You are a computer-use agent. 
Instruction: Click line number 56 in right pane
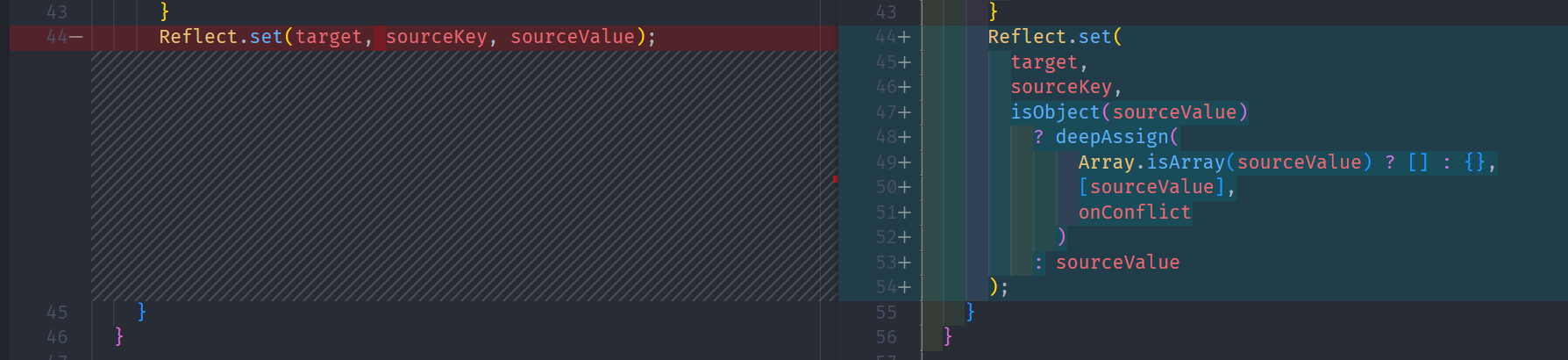click(x=887, y=337)
